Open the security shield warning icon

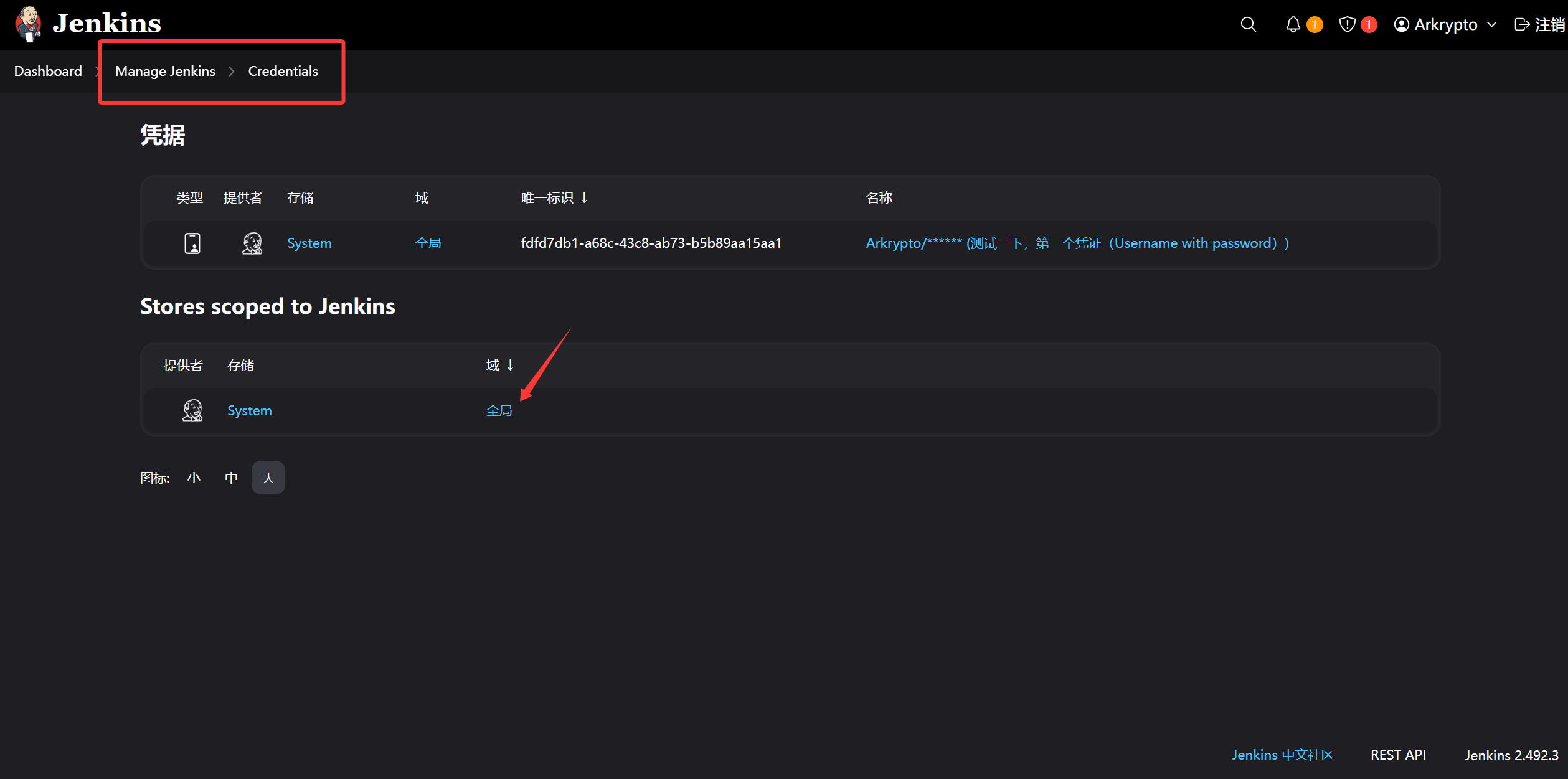click(1347, 24)
